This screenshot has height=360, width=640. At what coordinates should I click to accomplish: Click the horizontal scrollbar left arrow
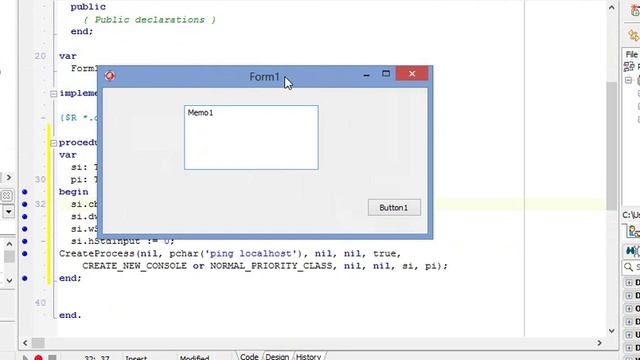coord(25,343)
